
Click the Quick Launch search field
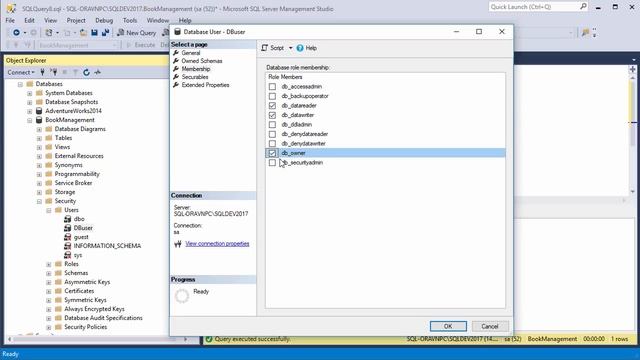[x=533, y=7]
